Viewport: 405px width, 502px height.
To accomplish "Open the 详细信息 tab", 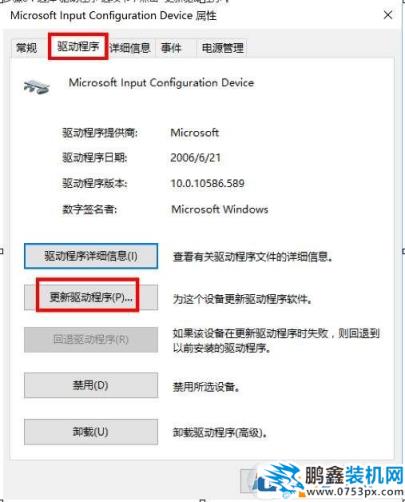I will point(130,48).
